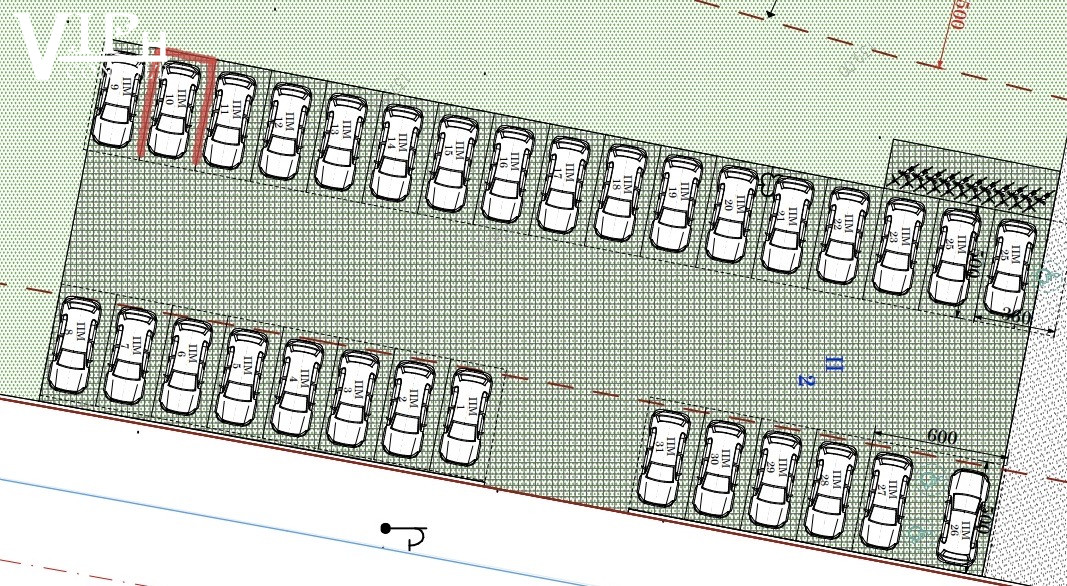Click the car in parking space 14
This screenshot has height=586, width=1067.
[397, 153]
